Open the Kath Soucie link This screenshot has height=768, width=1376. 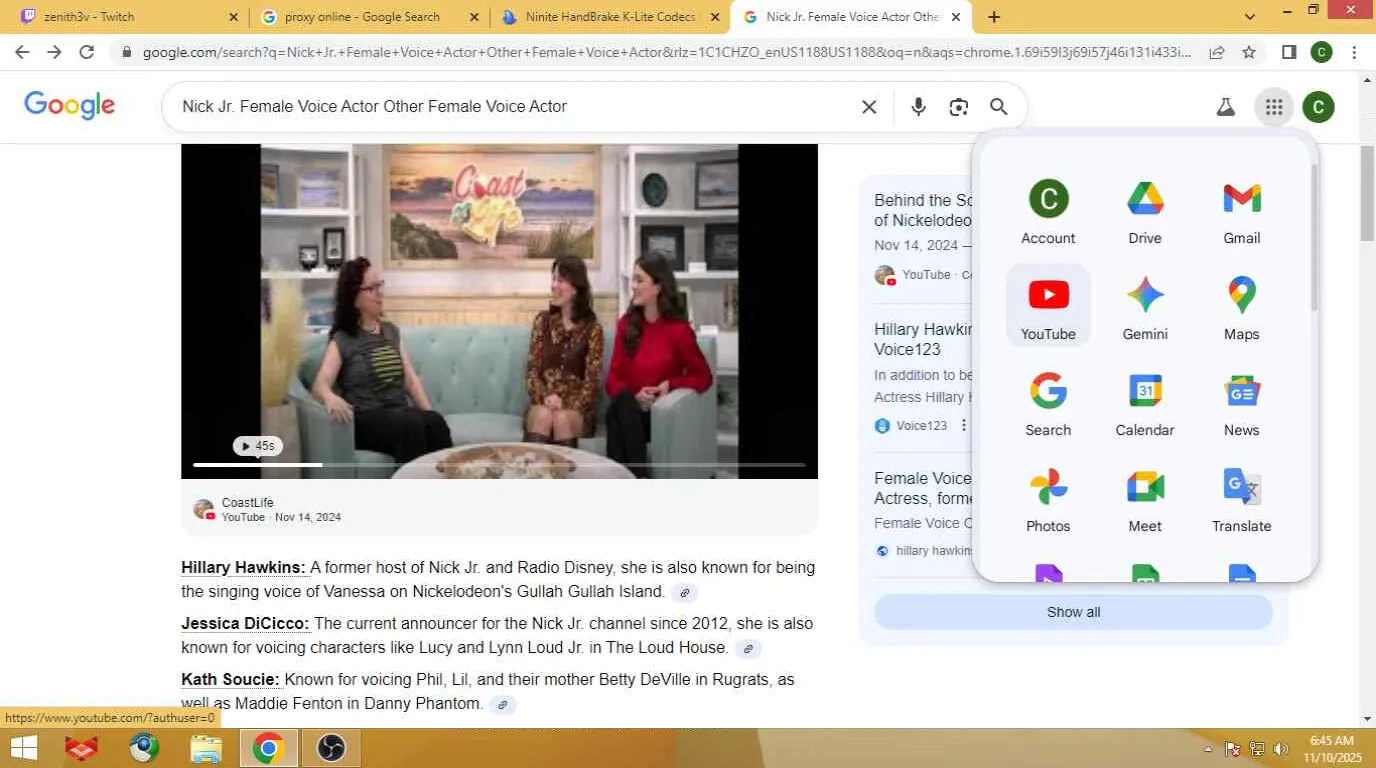click(x=230, y=679)
